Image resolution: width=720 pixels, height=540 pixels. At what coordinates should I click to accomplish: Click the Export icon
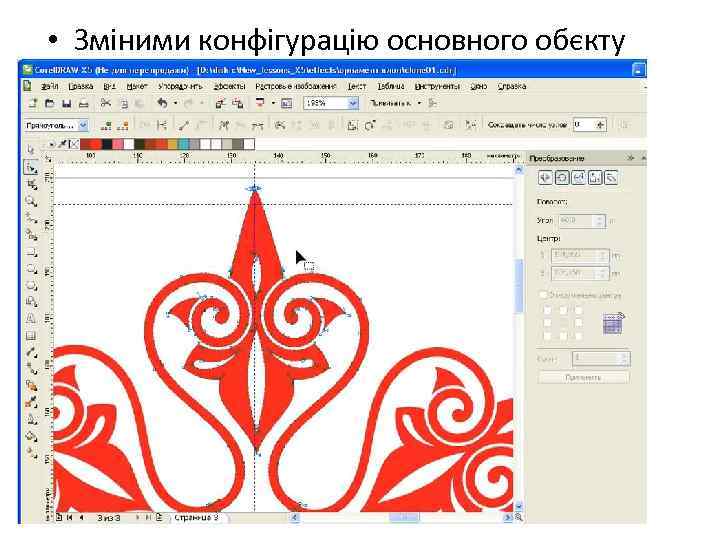tap(237, 103)
